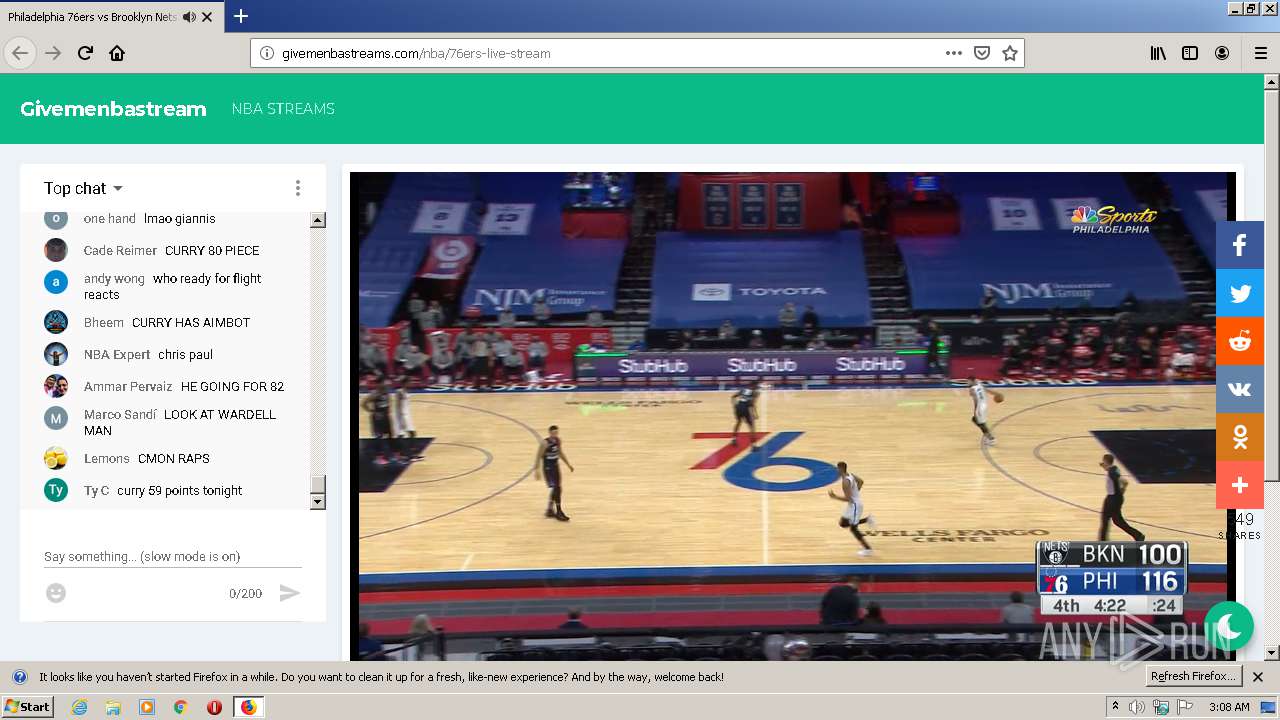Click the page scrollbar down arrow
1280x720 pixels.
click(1272, 653)
